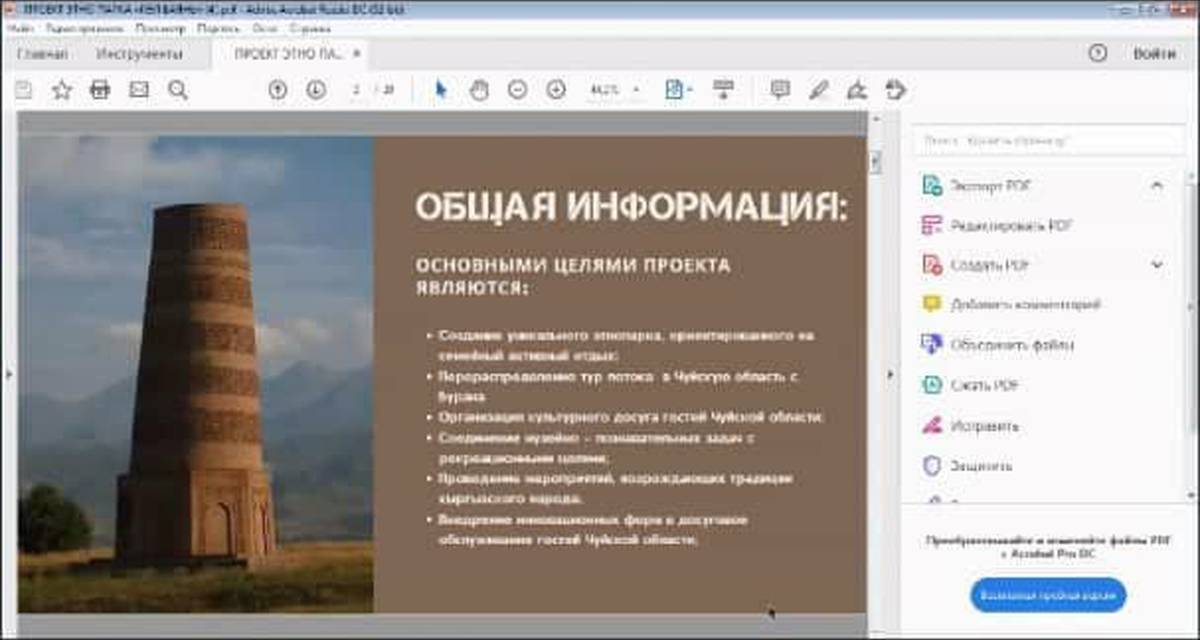Open Объединить файлы tool in side panel
The height and width of the screenshot is (640, 1200).
1012,345
